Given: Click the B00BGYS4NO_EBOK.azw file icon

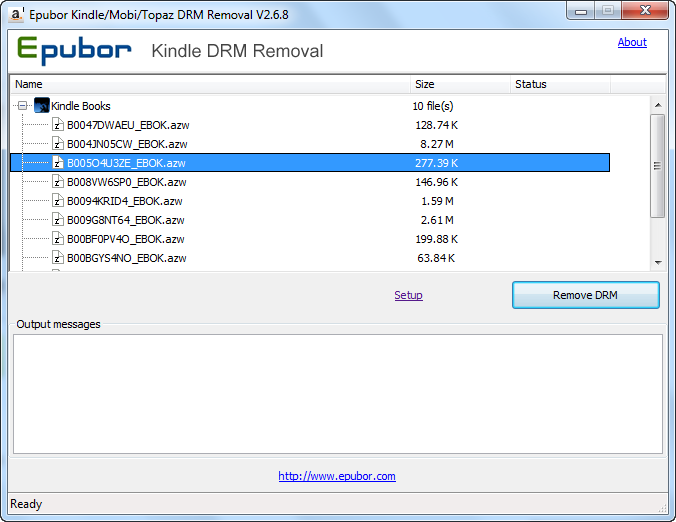Looking at the screenshot, I should (58, 257).
